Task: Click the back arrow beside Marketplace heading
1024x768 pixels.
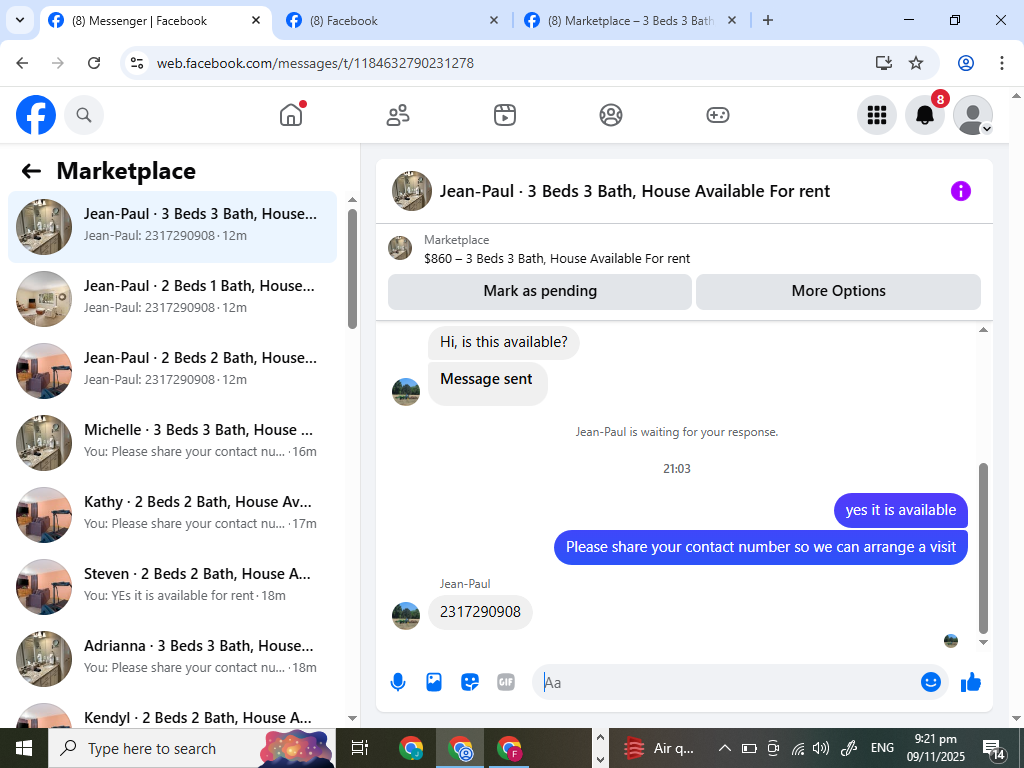Action: [31, 171]
